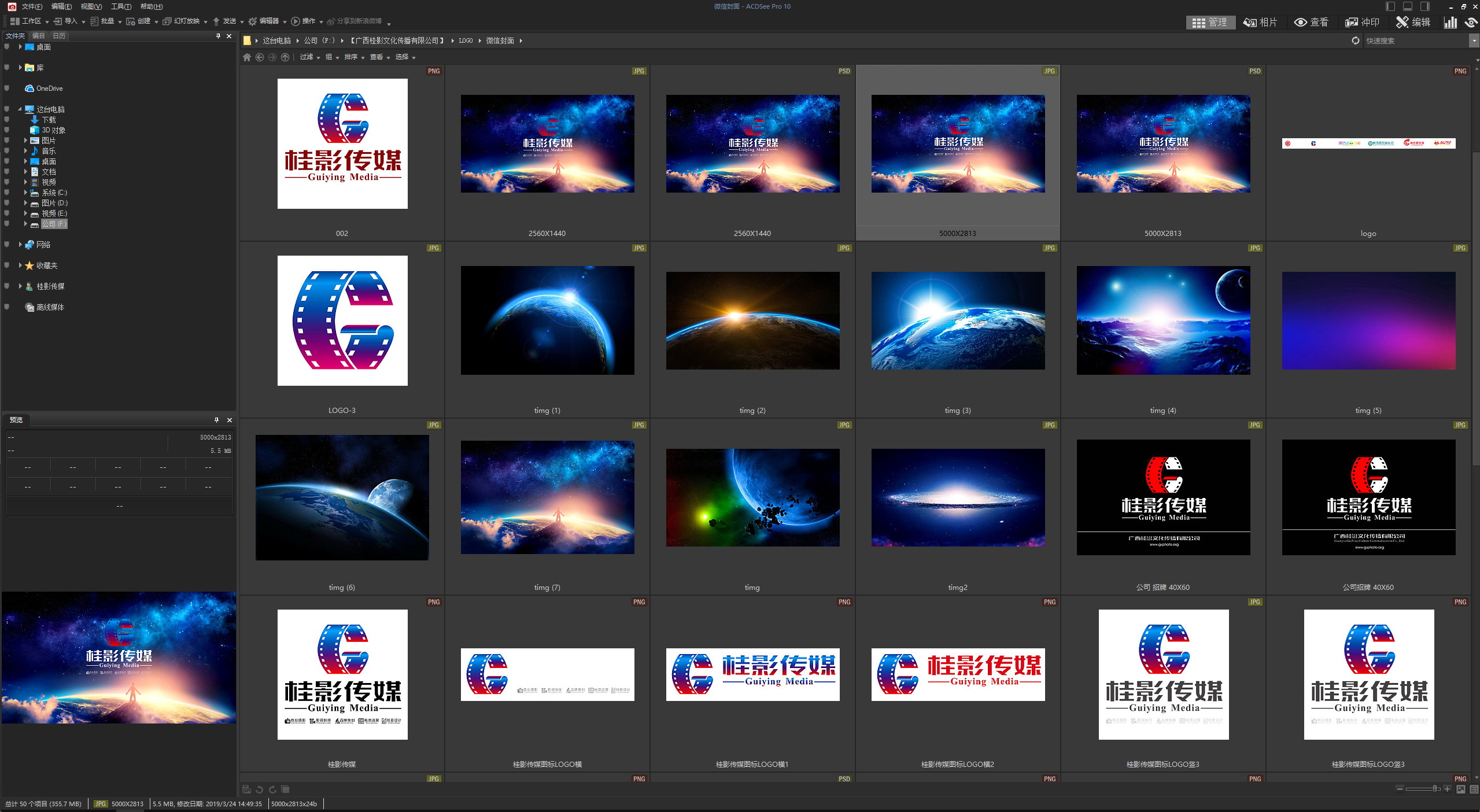
Task: Click the back navigation arrow
Action: click(x=260, y=57)
